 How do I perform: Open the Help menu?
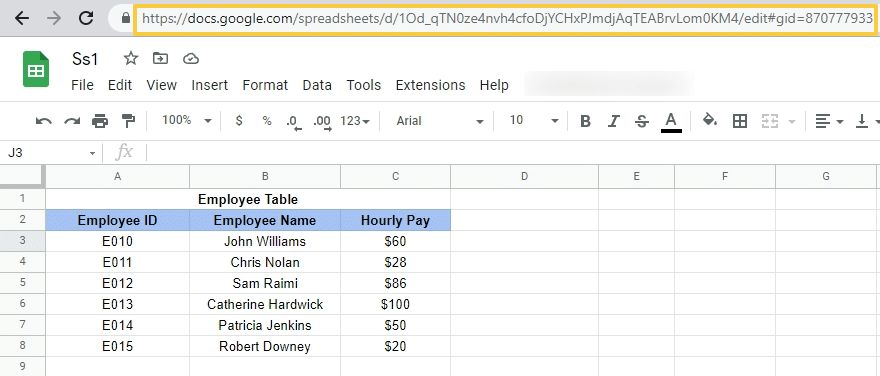pos(494,85)
